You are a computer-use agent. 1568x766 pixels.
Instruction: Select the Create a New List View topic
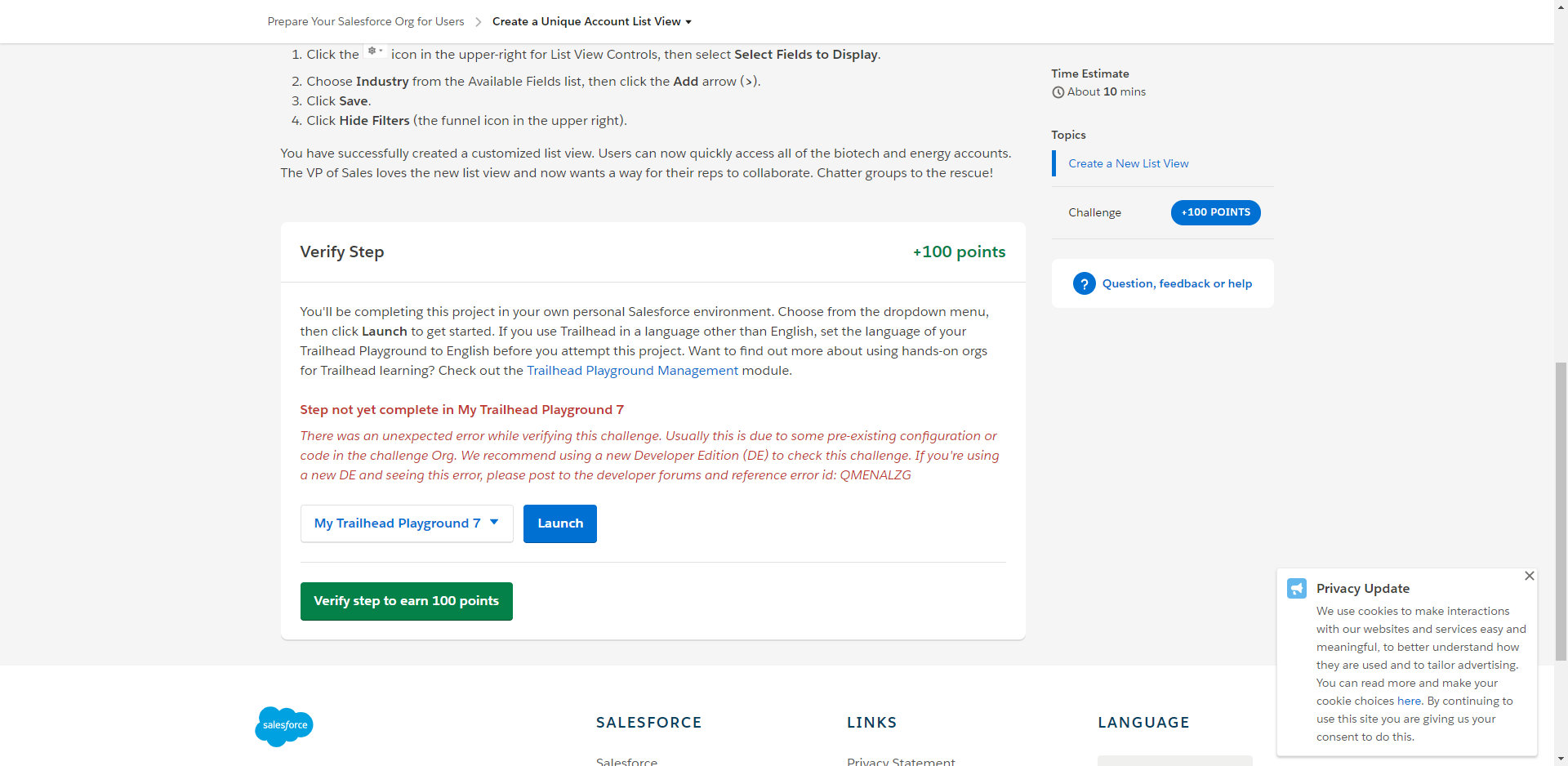[1128, 163]
